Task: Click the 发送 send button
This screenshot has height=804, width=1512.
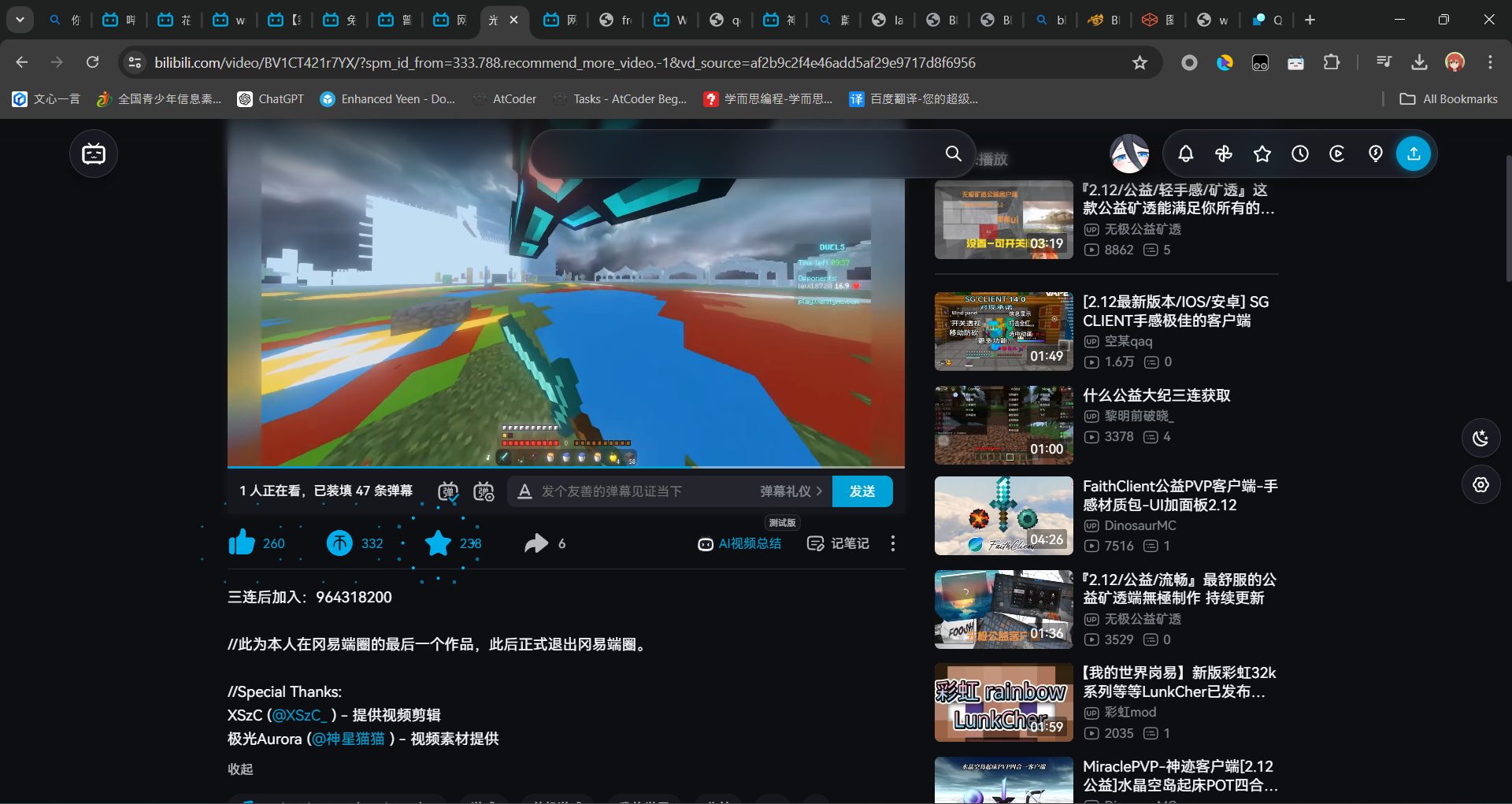Action: [862, 491]
